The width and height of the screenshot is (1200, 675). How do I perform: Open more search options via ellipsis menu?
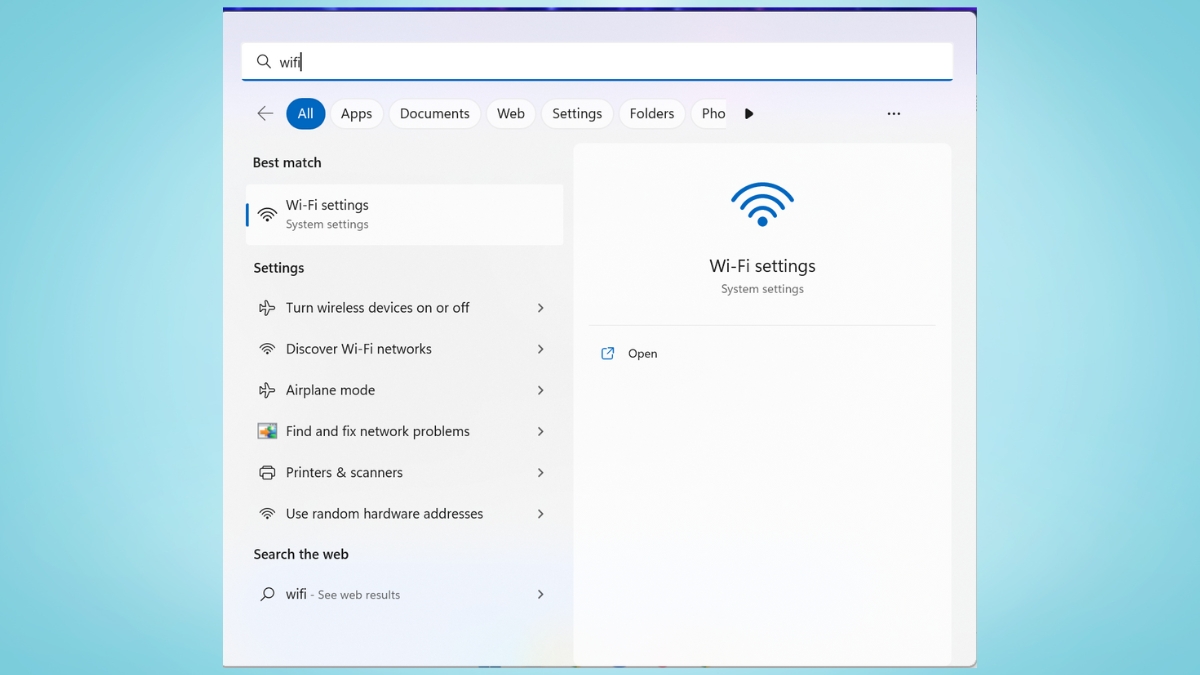tap(893, 113)
